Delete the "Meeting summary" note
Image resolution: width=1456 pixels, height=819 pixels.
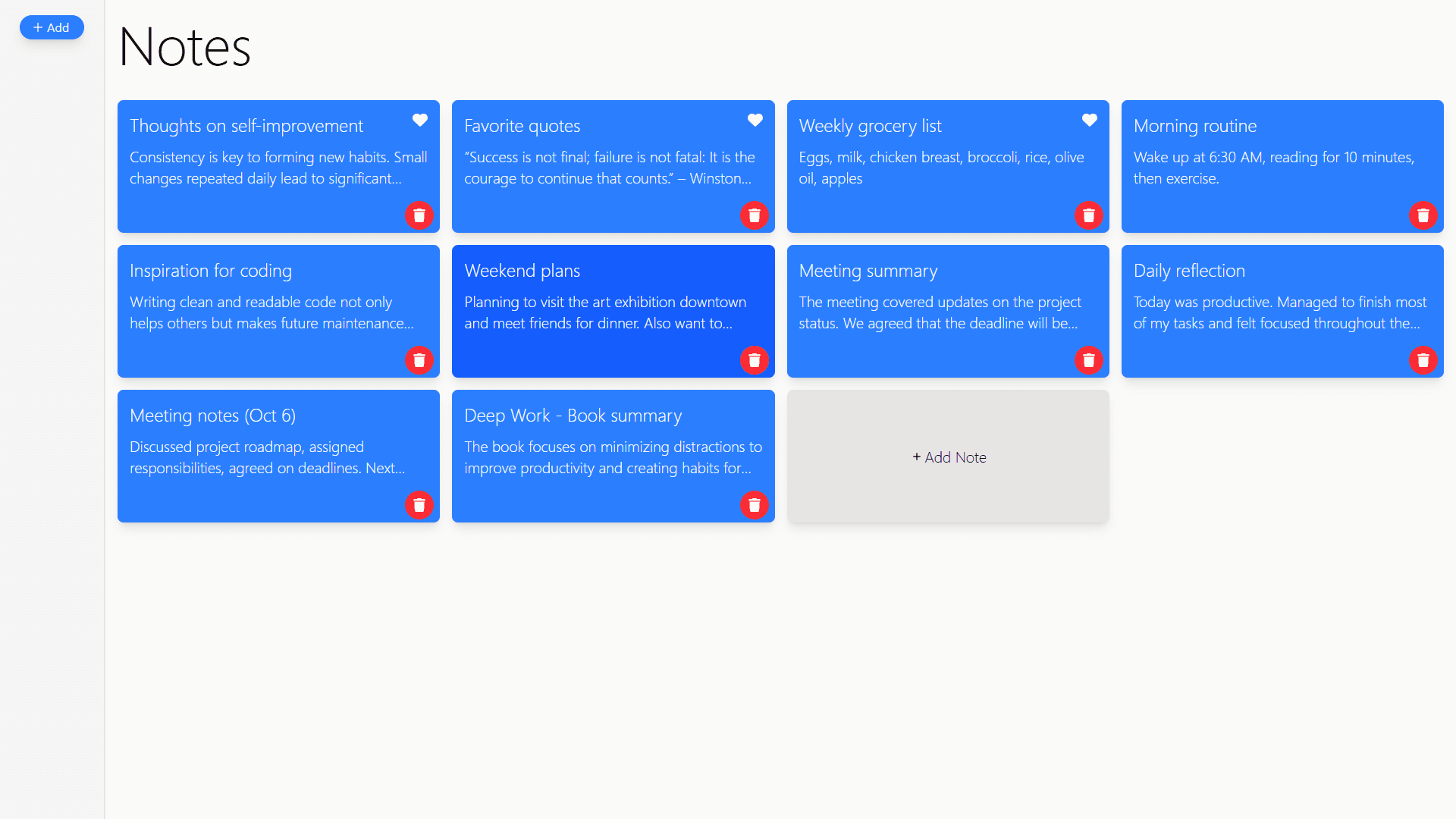click(1089, 360)
